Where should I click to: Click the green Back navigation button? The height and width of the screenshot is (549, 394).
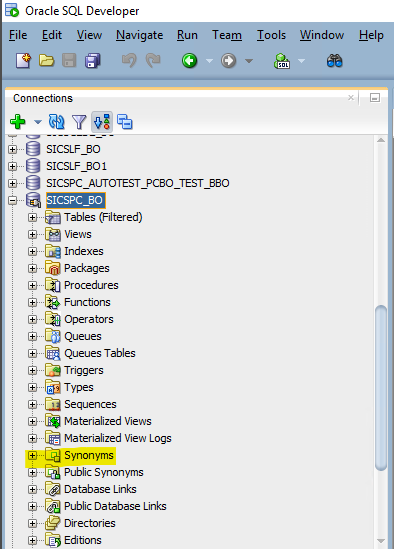[189, 61]
